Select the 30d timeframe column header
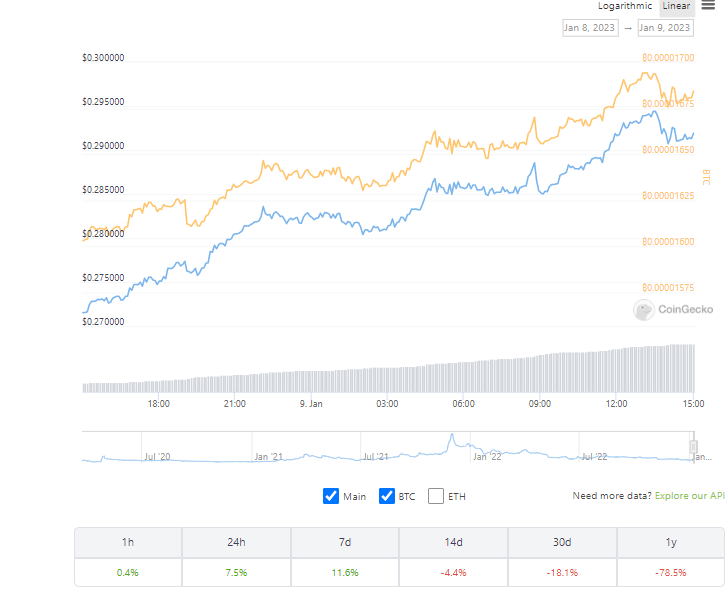Viewport: 728px width, 592px height. (562, 542)
